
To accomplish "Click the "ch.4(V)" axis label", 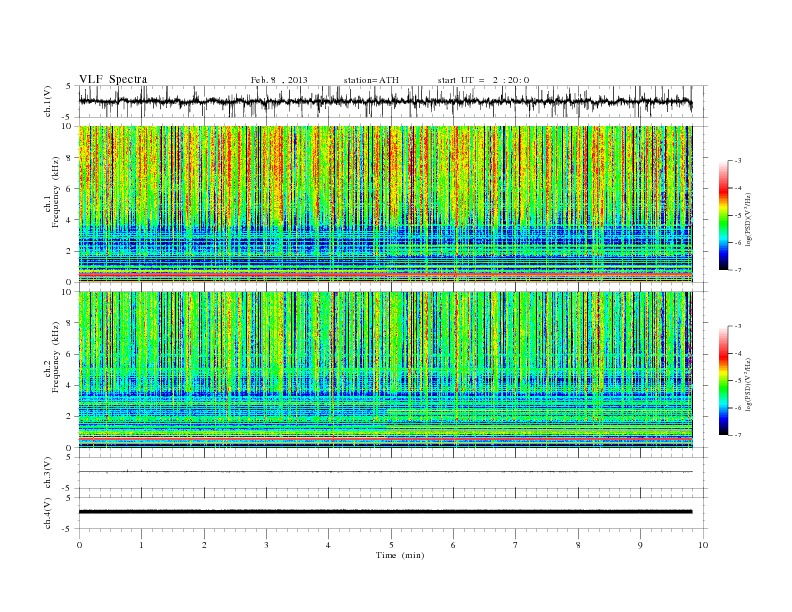I will tap(48, 513).
